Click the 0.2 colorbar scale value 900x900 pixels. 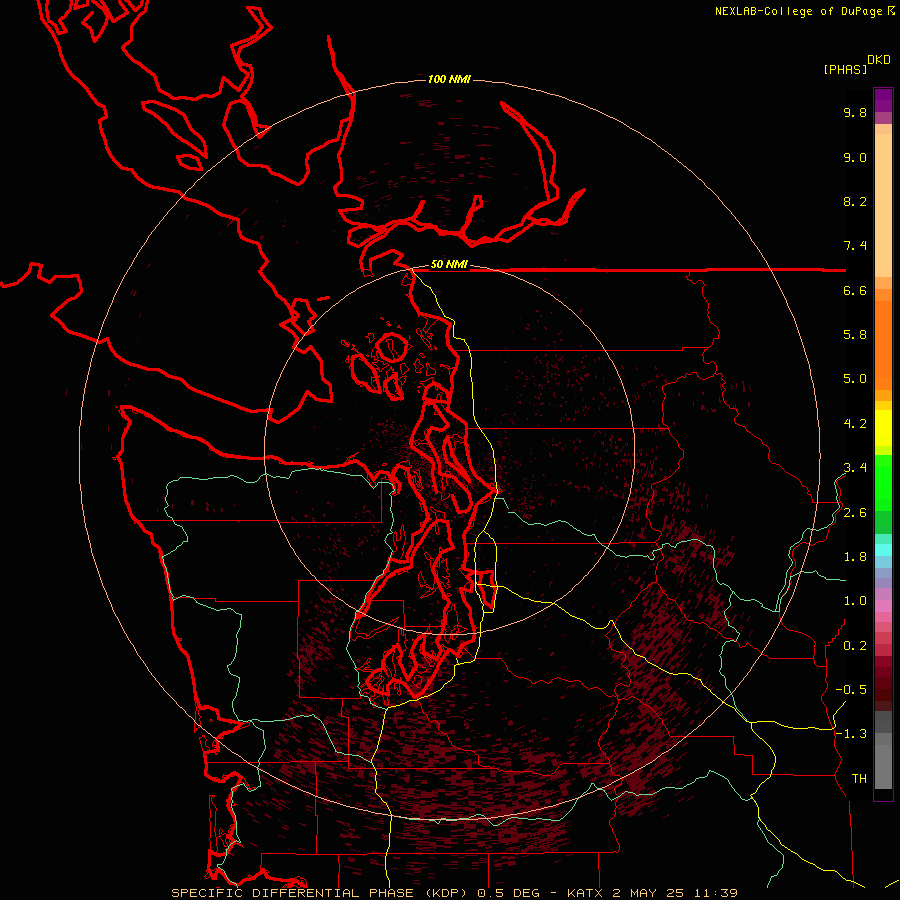(855, 646)
